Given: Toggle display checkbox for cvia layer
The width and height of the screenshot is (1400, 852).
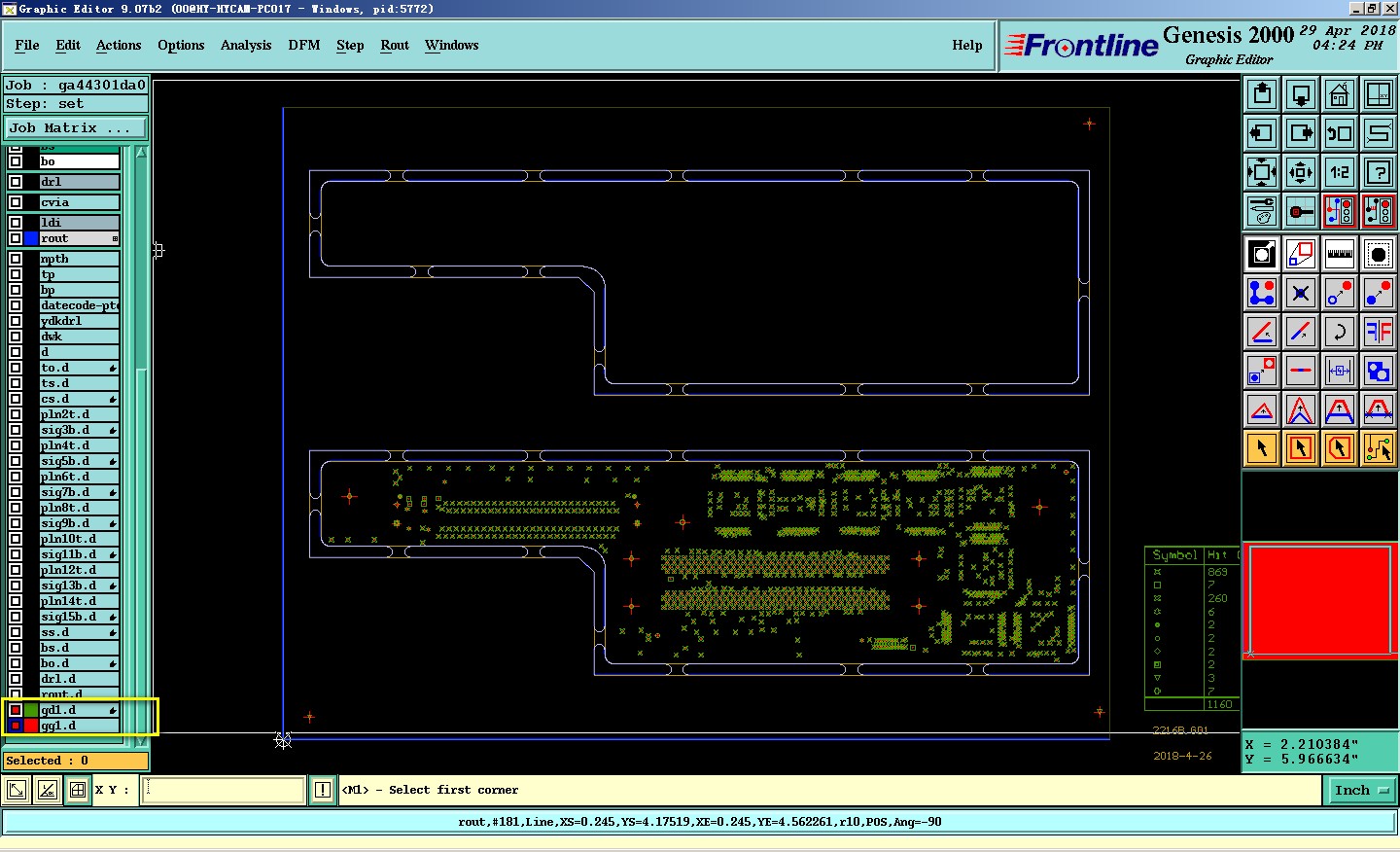Looking at the screenshot, I should 16,202.
